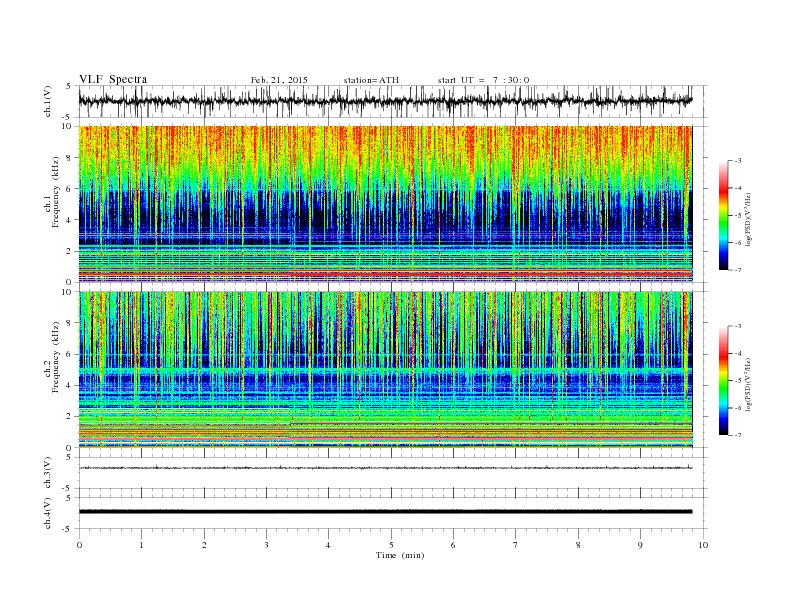Screen dimensions: 792x612
Task: Click time axis tick label "10"
Action: [703, 545]
